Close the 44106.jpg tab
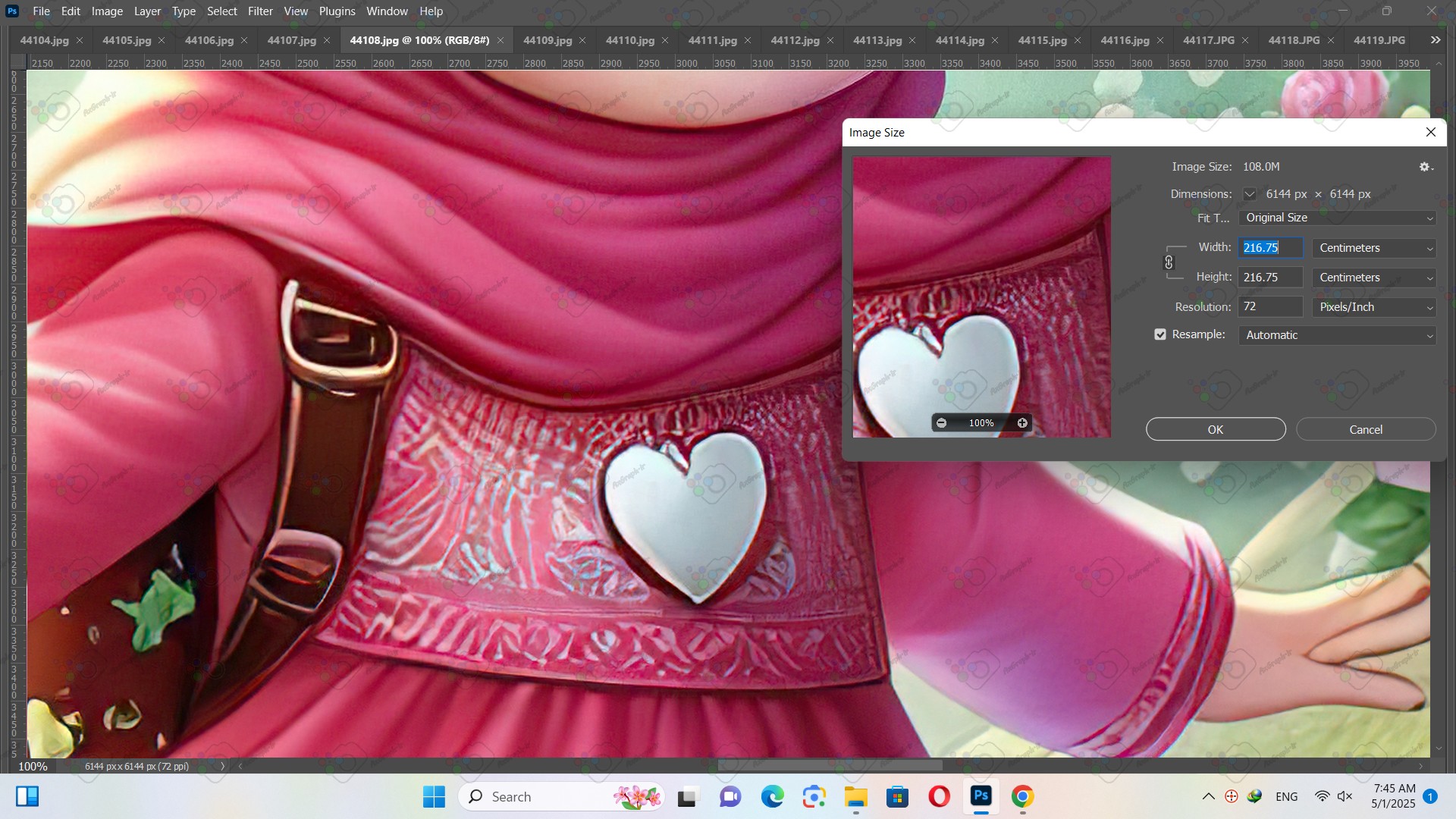Screen dimensions: 1456x819 [244, 40]
